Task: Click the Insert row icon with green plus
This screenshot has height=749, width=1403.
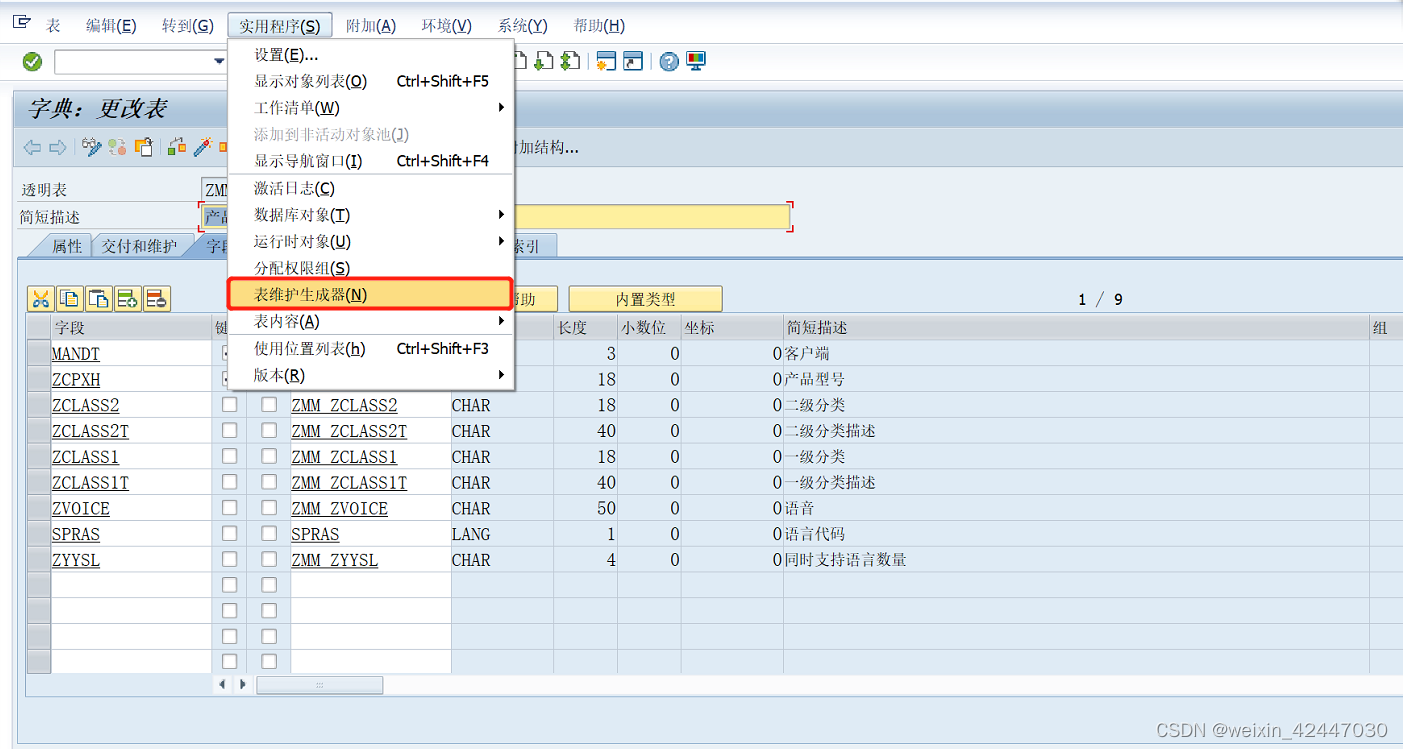Action: [126, 298]
